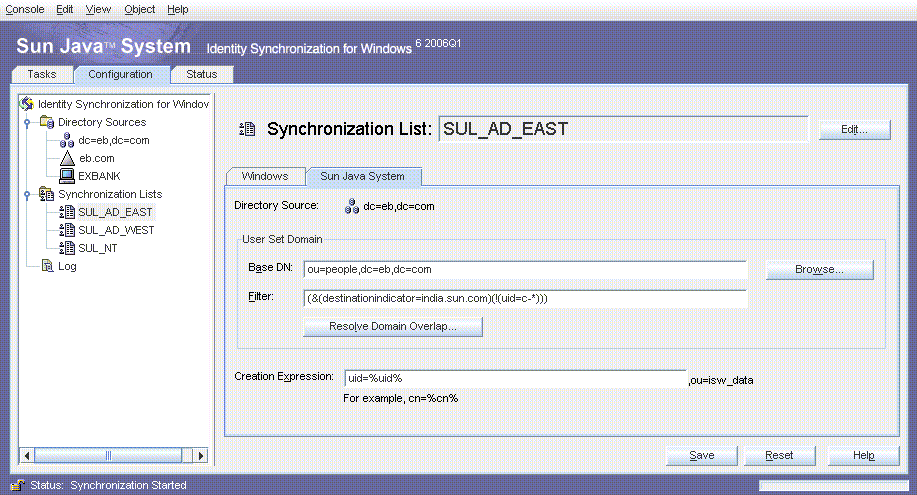This screenshot has width=917, height=495.
Task: Click the Creation Expression input field
Action: coord(515,379)
